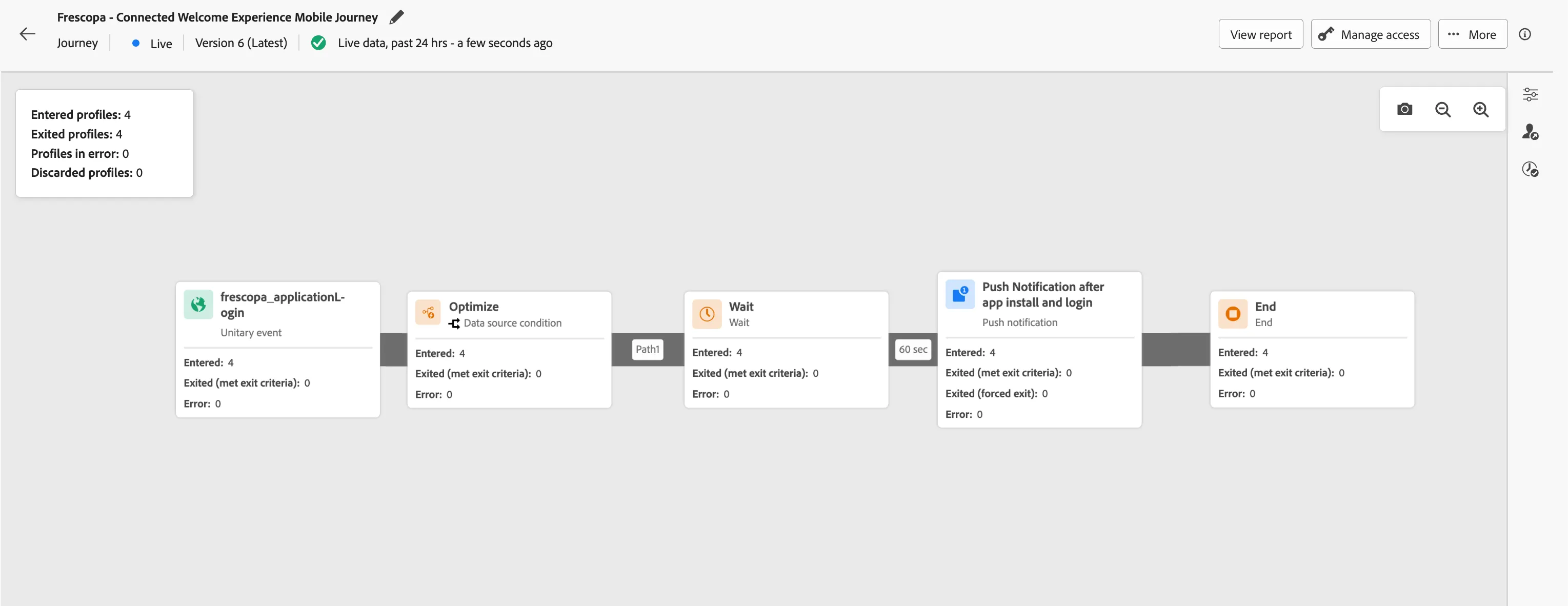Open Manage access

click(1370, 34)
